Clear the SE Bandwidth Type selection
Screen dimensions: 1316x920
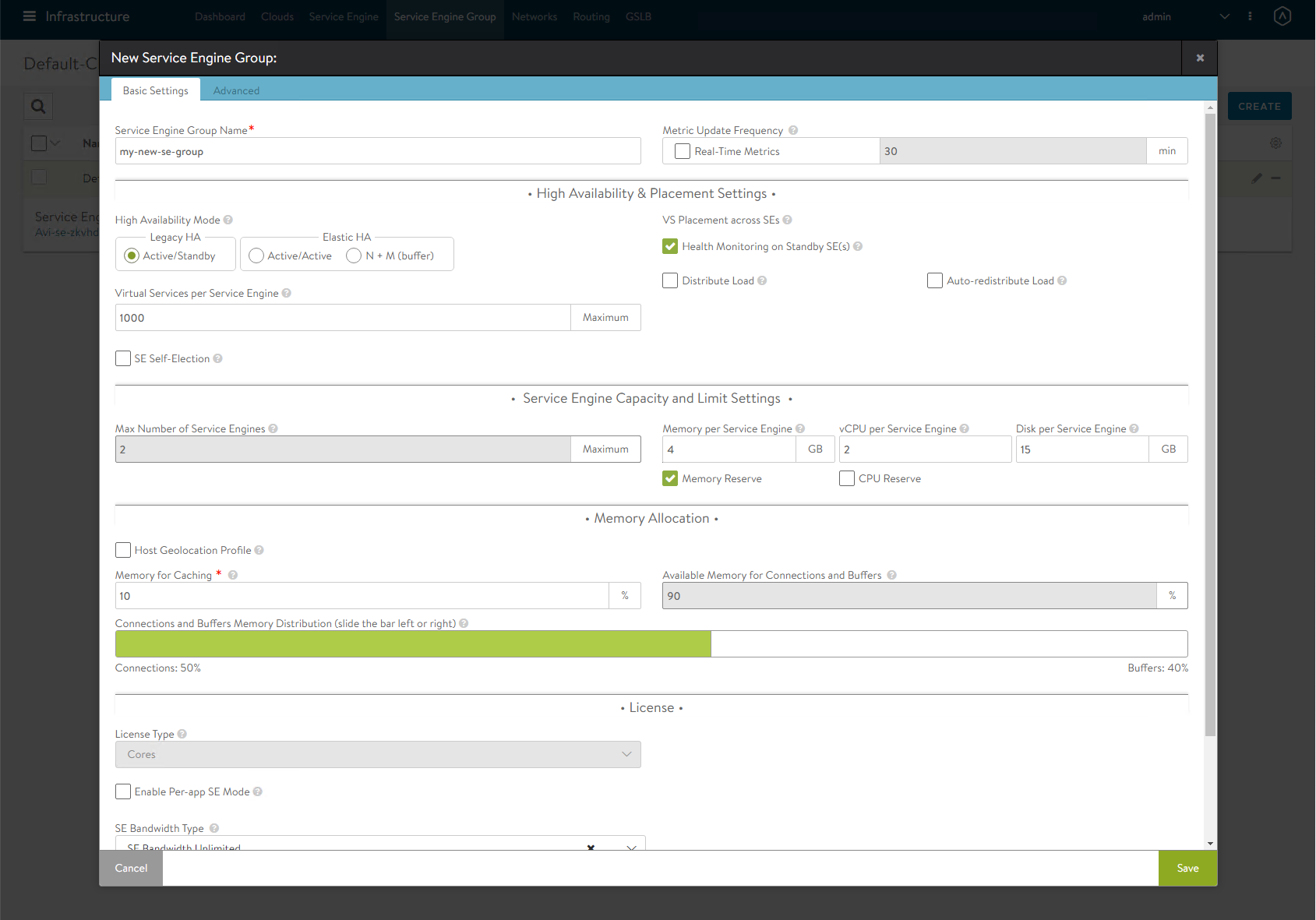click(591, 847)
